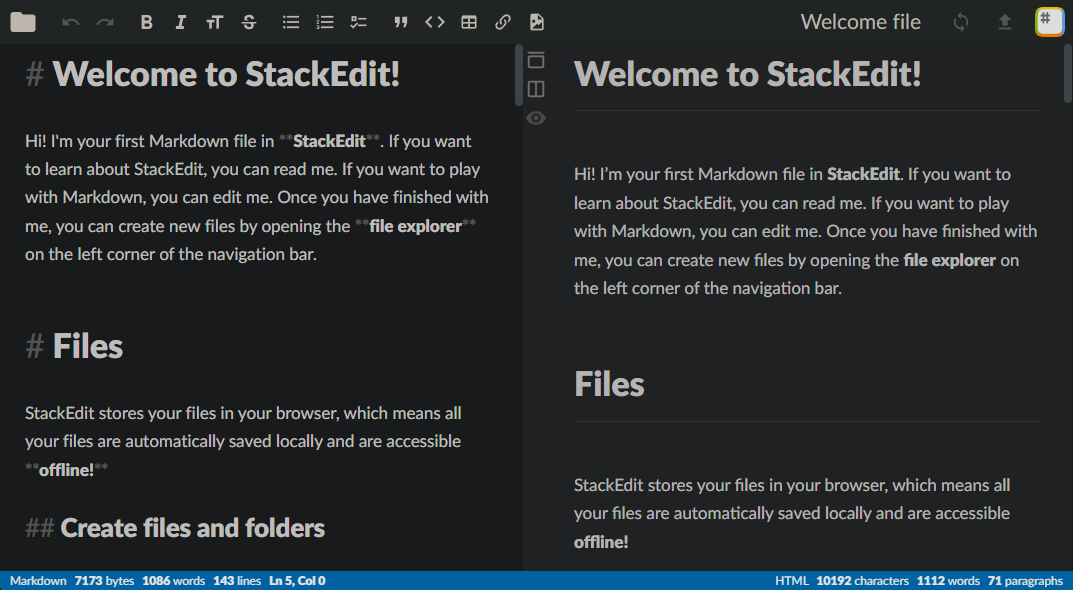
Task: Open the file explorer folder icon
Action: click(23, 22)
